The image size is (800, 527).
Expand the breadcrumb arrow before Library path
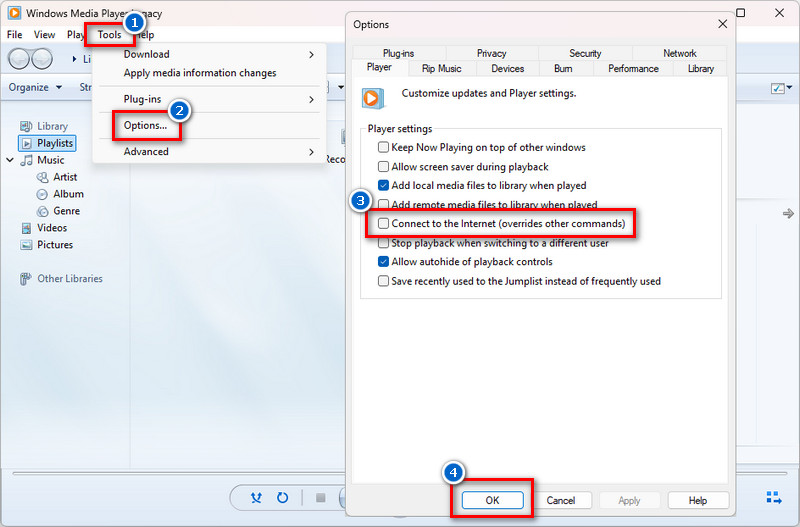tap(74, 59)
